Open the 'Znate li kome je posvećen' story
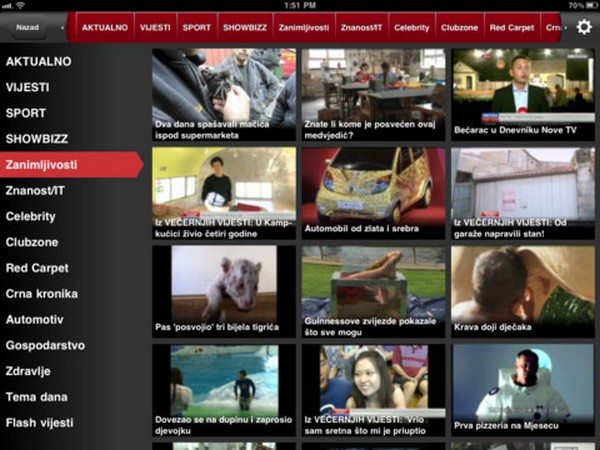This screenshot has height=450, width=600. (x=373, y=95)
